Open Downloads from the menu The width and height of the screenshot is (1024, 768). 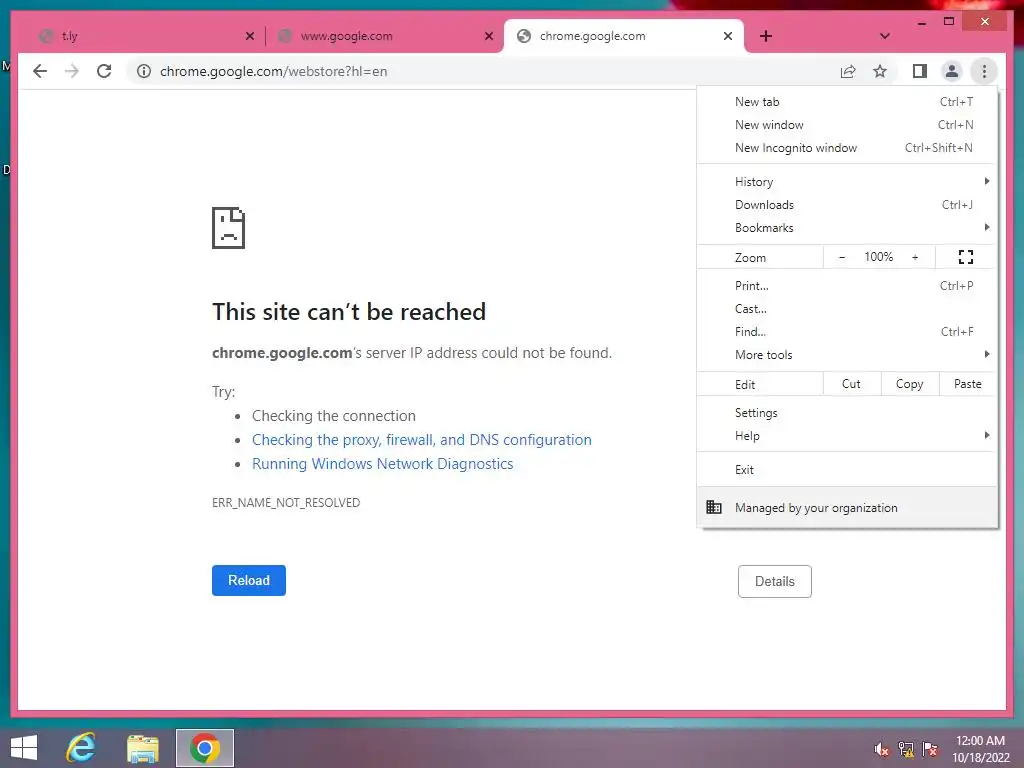(847, 204)
